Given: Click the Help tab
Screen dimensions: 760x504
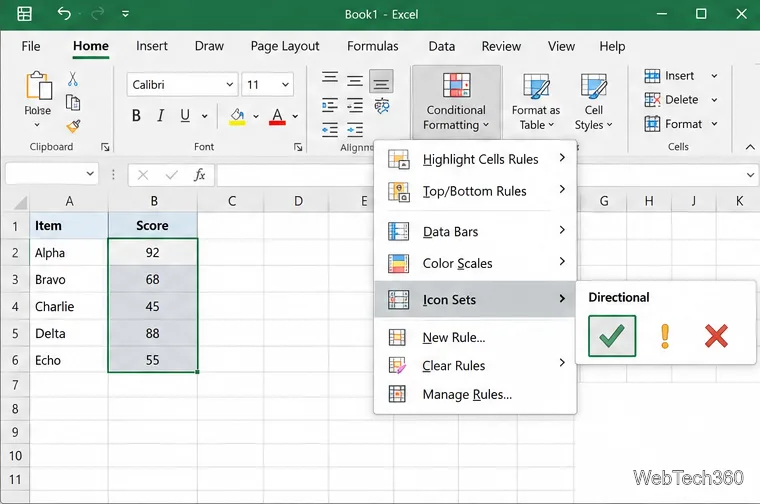Looking at the screenshot, I should (612, 46).
